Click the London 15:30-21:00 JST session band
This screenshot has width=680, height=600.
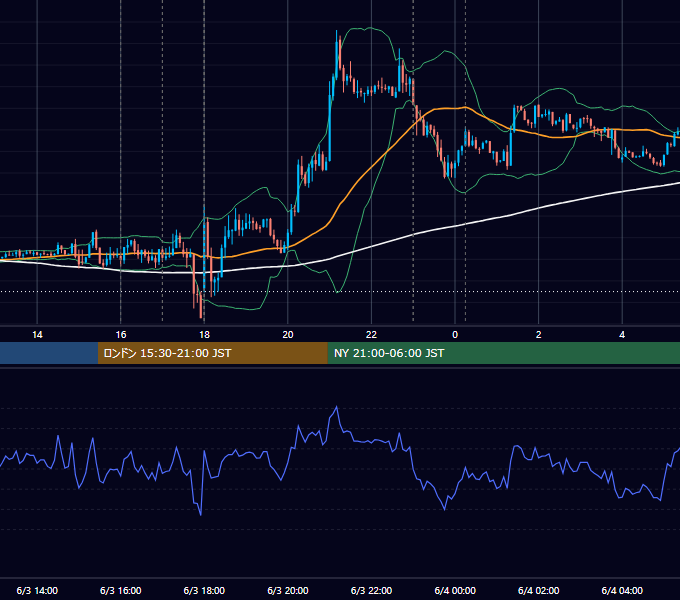pyautogui.click(x=212, y=353)
